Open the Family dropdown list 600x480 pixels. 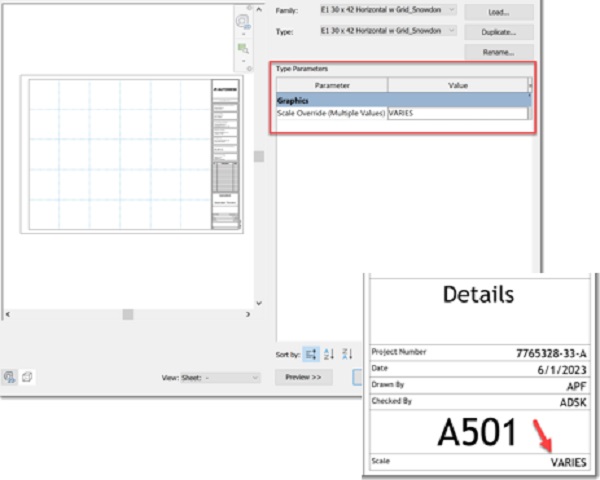[387, 10]
